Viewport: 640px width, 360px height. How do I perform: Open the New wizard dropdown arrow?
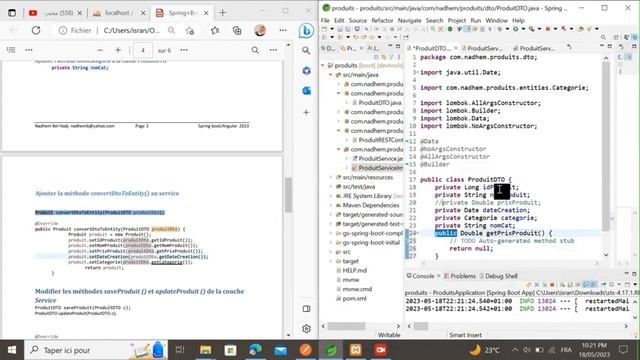tap(332, 29)
